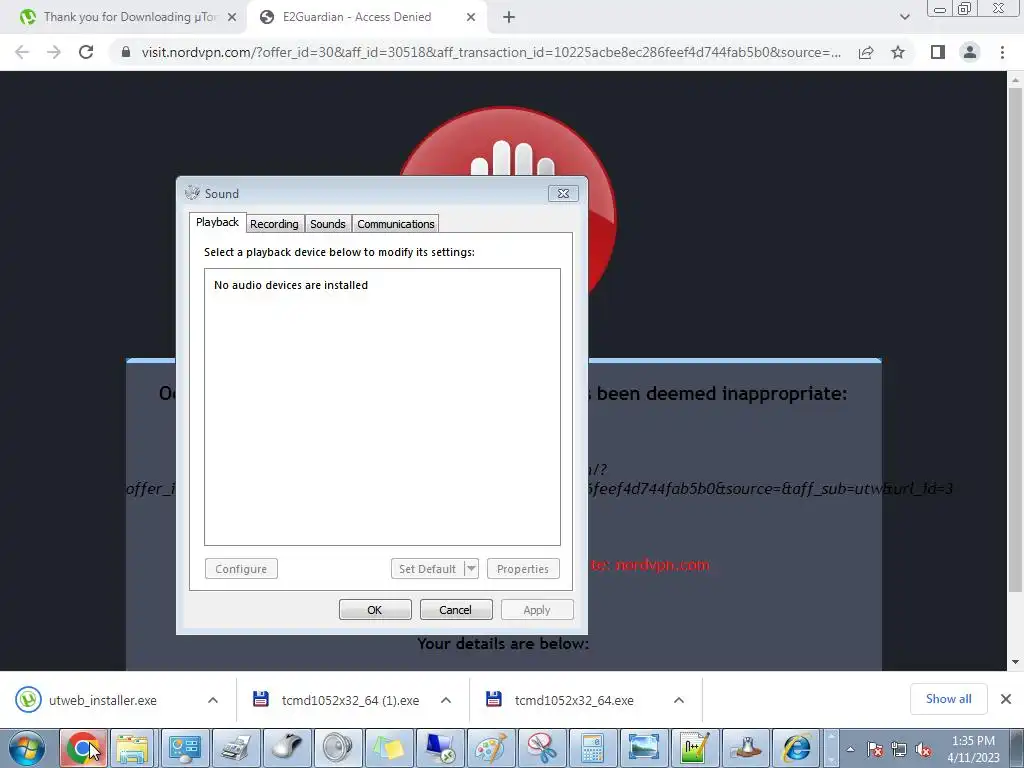Switch to the Sounds tab
The height and width of the screenshot is (768, 1024).
(328, 224)
